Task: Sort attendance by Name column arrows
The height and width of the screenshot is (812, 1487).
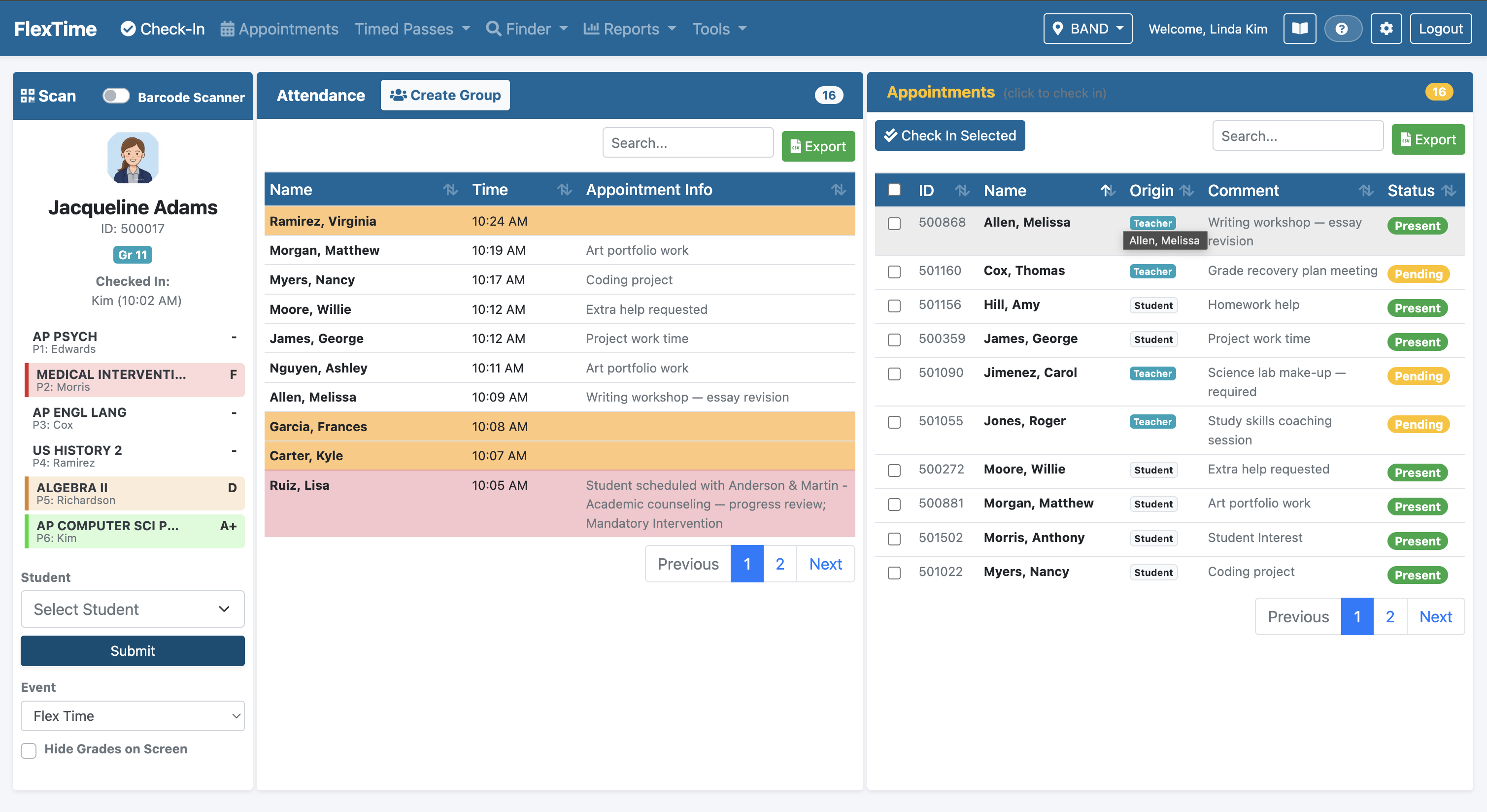Action: (450, 189)
